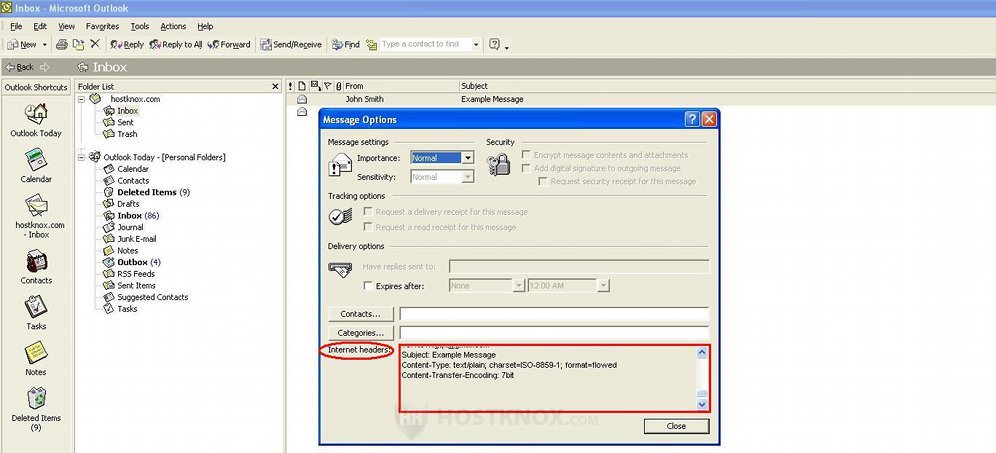Click the Categories... button

pos(361,333)
